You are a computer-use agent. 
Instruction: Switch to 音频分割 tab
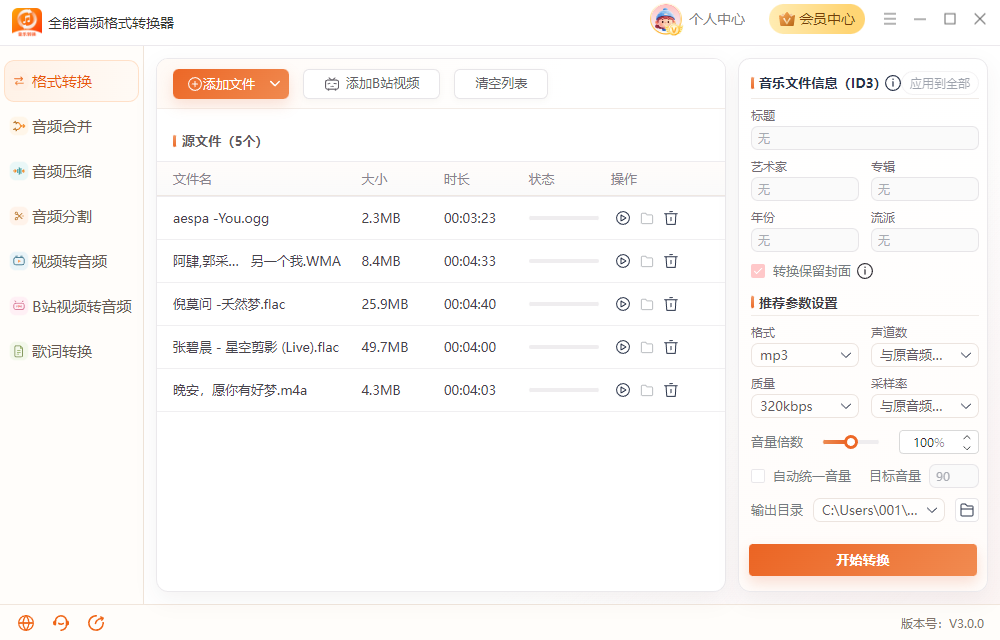pyautogui.click(x=71, y=217)
